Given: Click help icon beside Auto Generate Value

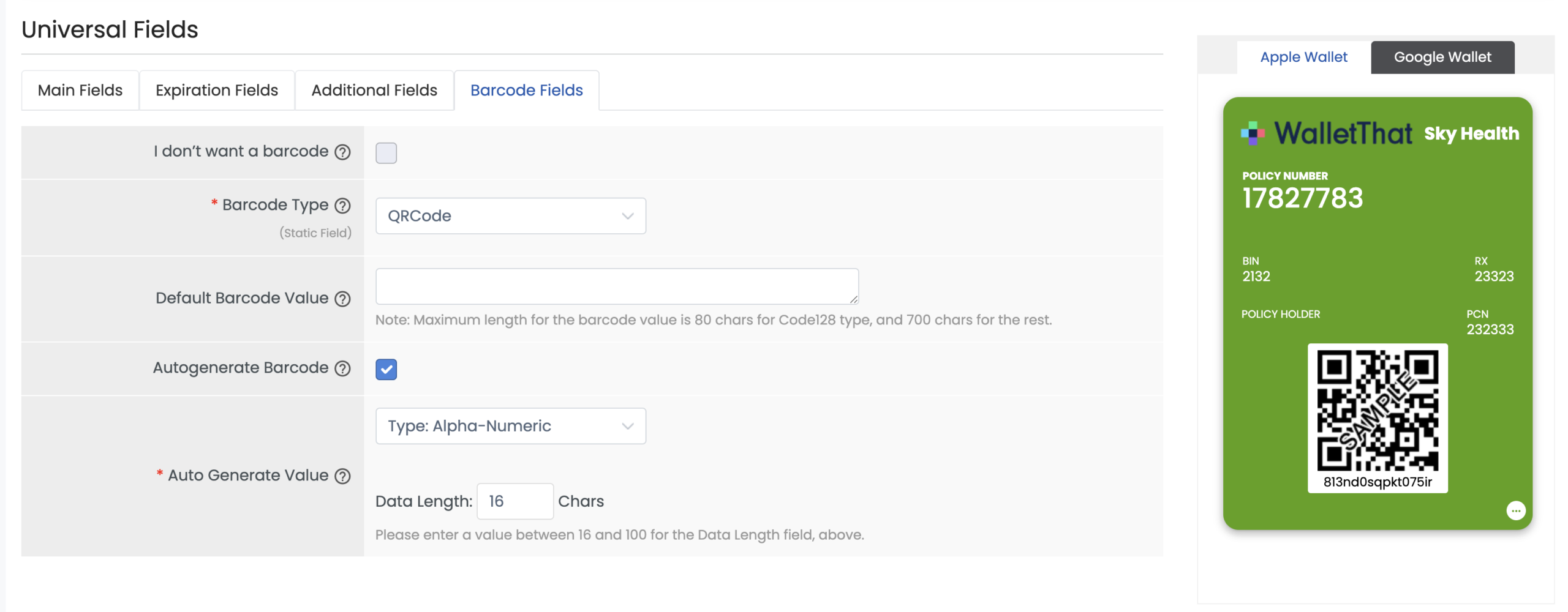Looking at the screenshot, I should (342, 476).
